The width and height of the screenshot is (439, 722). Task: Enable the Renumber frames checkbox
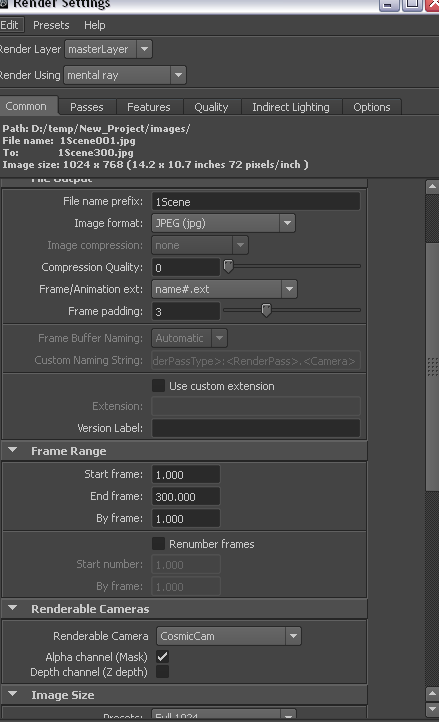coord(158,544)
